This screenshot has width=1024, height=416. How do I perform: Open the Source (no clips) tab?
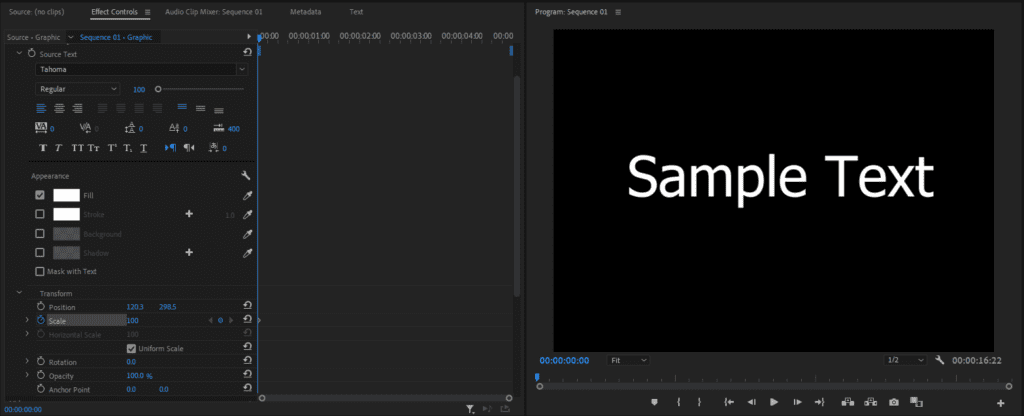35,12
